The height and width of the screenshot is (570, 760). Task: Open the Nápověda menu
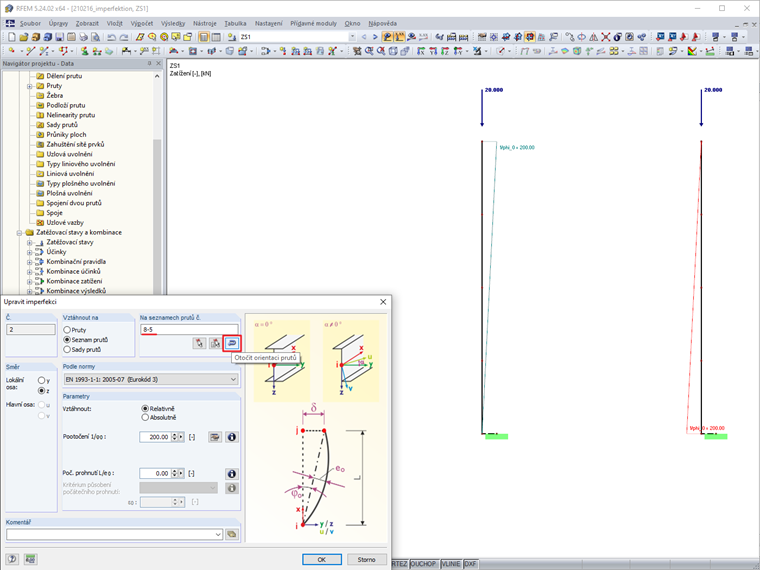(382, 23)
